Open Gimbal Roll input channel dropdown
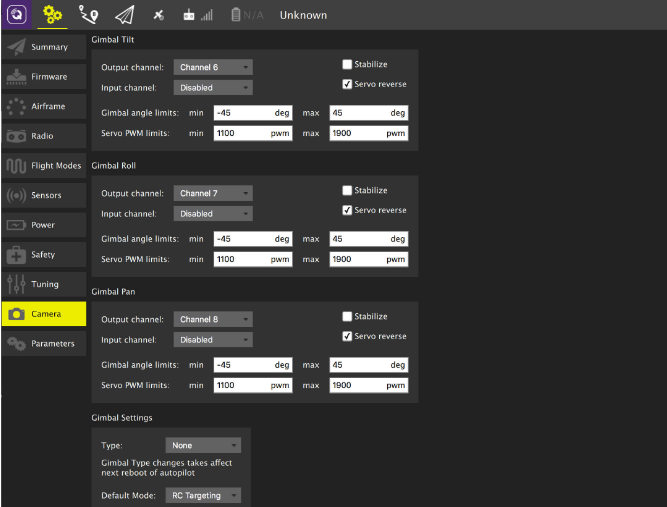This screenshot has width=667, height=507. (x=213, y=213)
